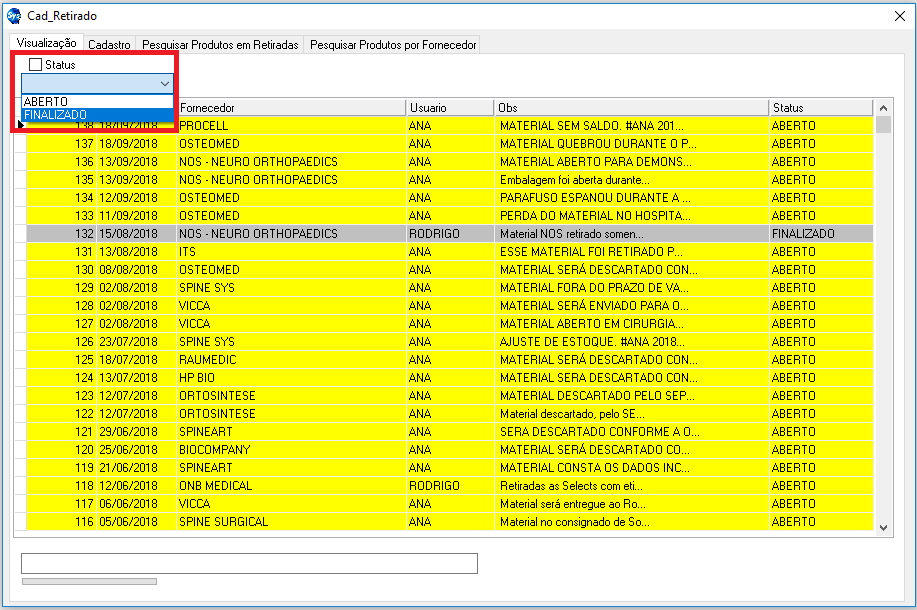Enable the Status filter checkbox
The image size is (917, 610).
tap(36, 65)
